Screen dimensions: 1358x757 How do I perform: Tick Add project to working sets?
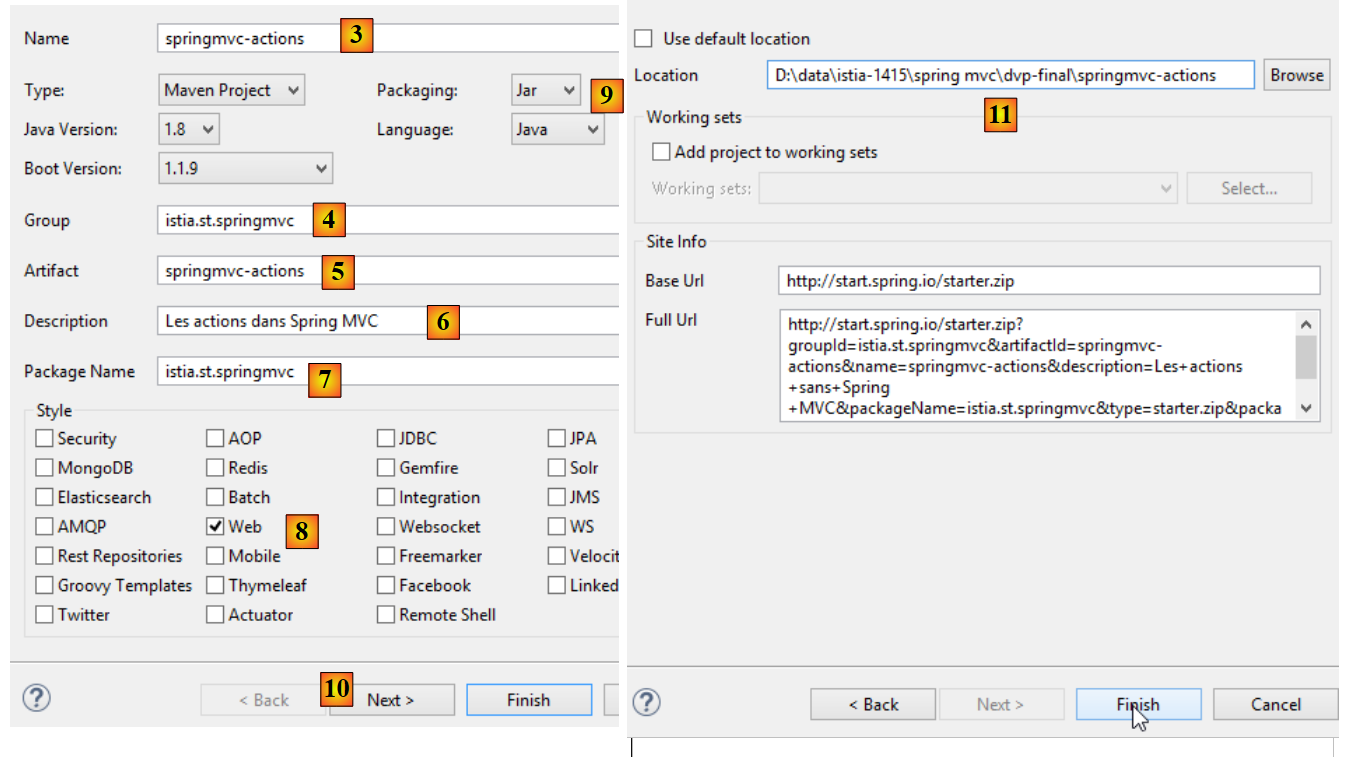[661, 153]
